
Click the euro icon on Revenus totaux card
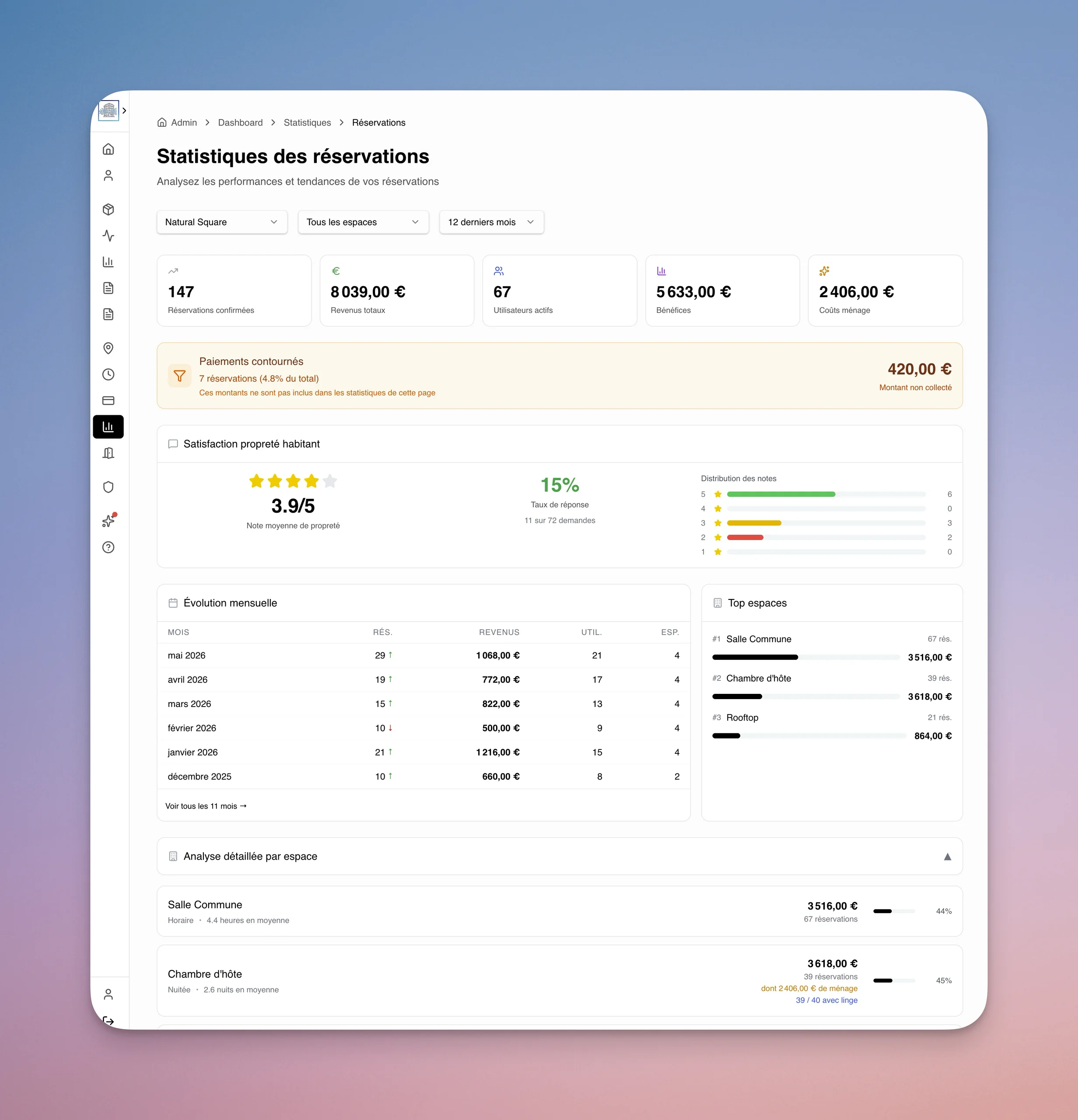336,271
